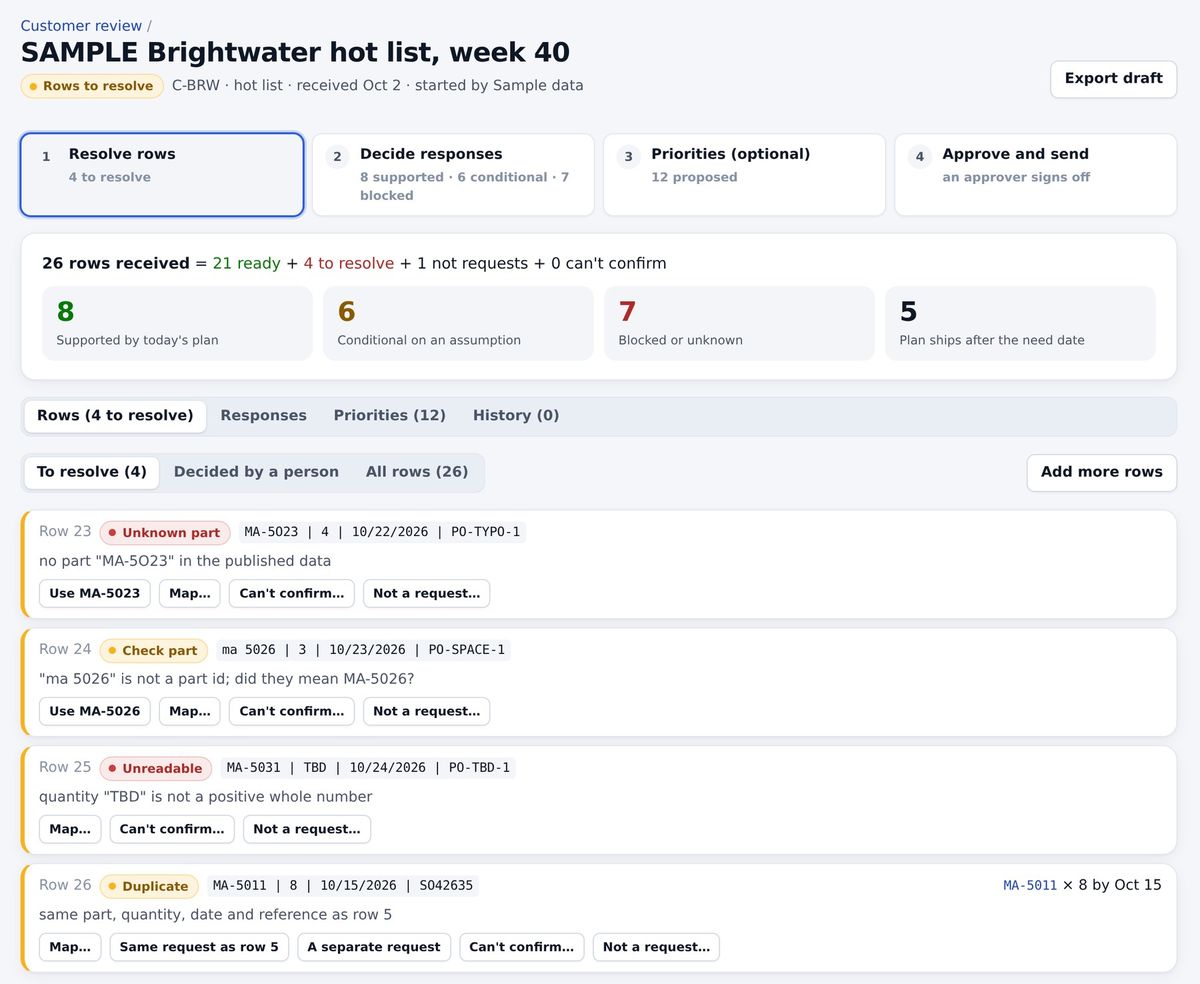Click the SAMPLE Brightwater hot list heading
Viewport: 1200px width, 984px height.
click(x=295, y=52)
